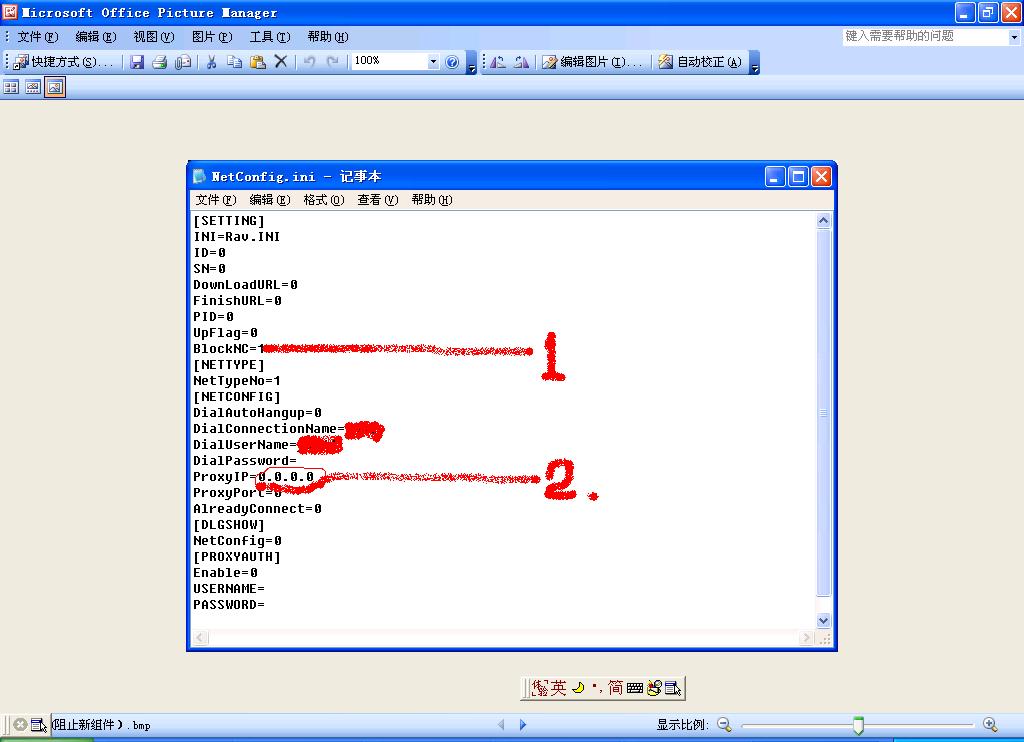This screenshot has width=1024, height=742.
Task: Click the blue Help question-mark icon
Action: click(x=452, y=62)
